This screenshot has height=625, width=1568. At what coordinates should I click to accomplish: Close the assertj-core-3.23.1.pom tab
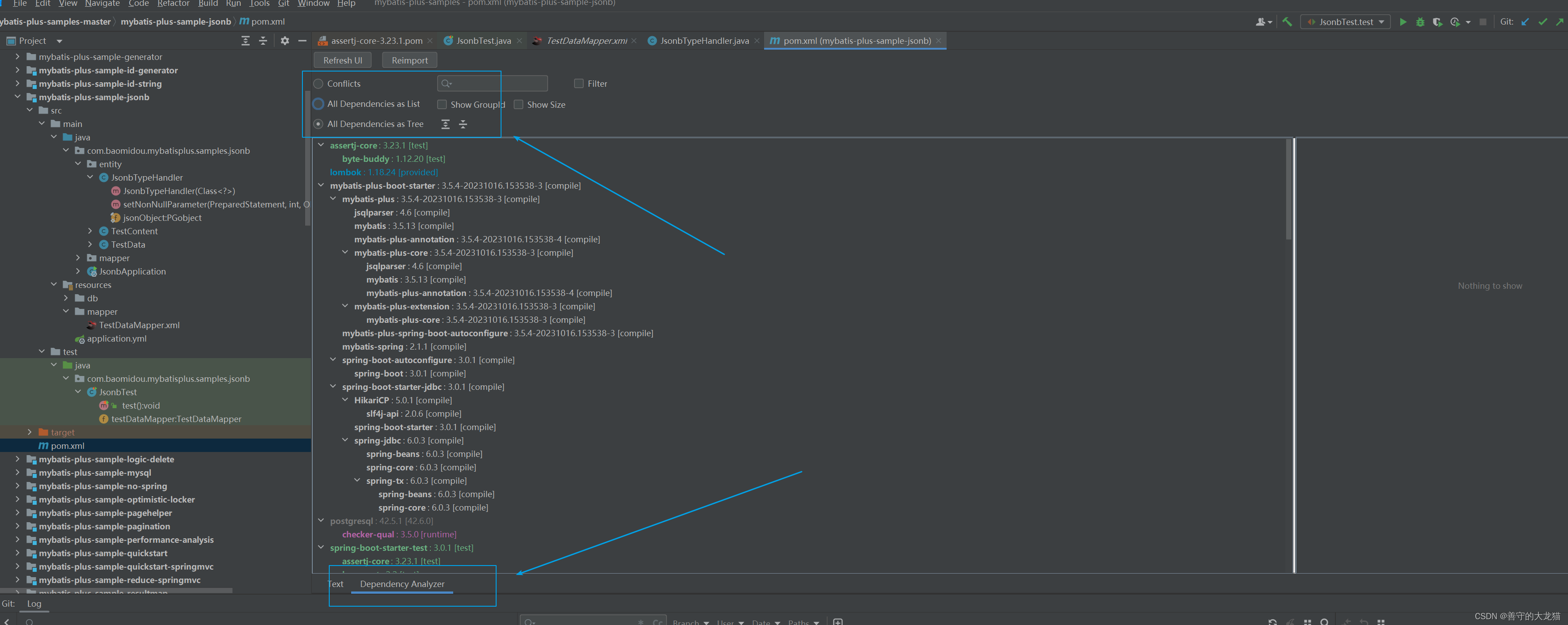pos(430,41)
